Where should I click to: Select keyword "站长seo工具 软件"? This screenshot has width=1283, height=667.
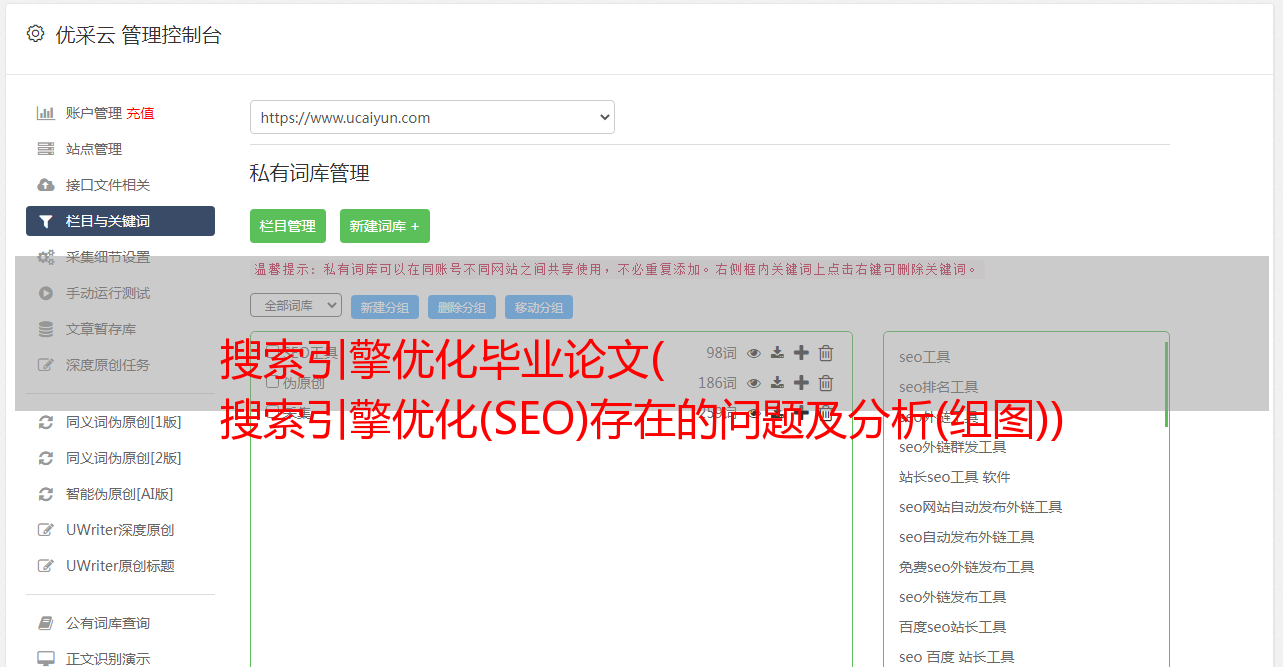click(955, 477)
